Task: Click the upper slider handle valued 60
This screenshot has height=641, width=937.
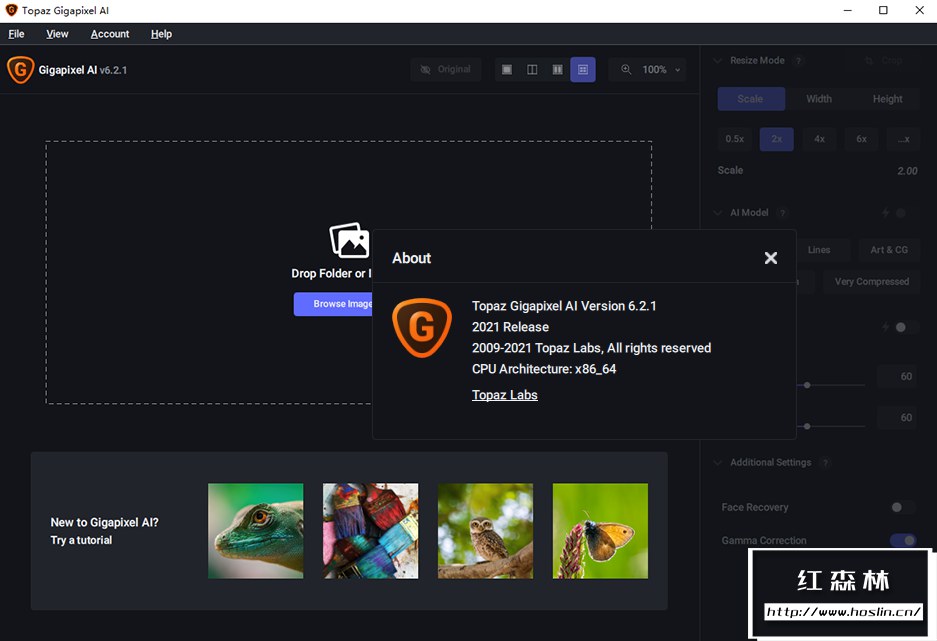Action: (x=807, y=385)
